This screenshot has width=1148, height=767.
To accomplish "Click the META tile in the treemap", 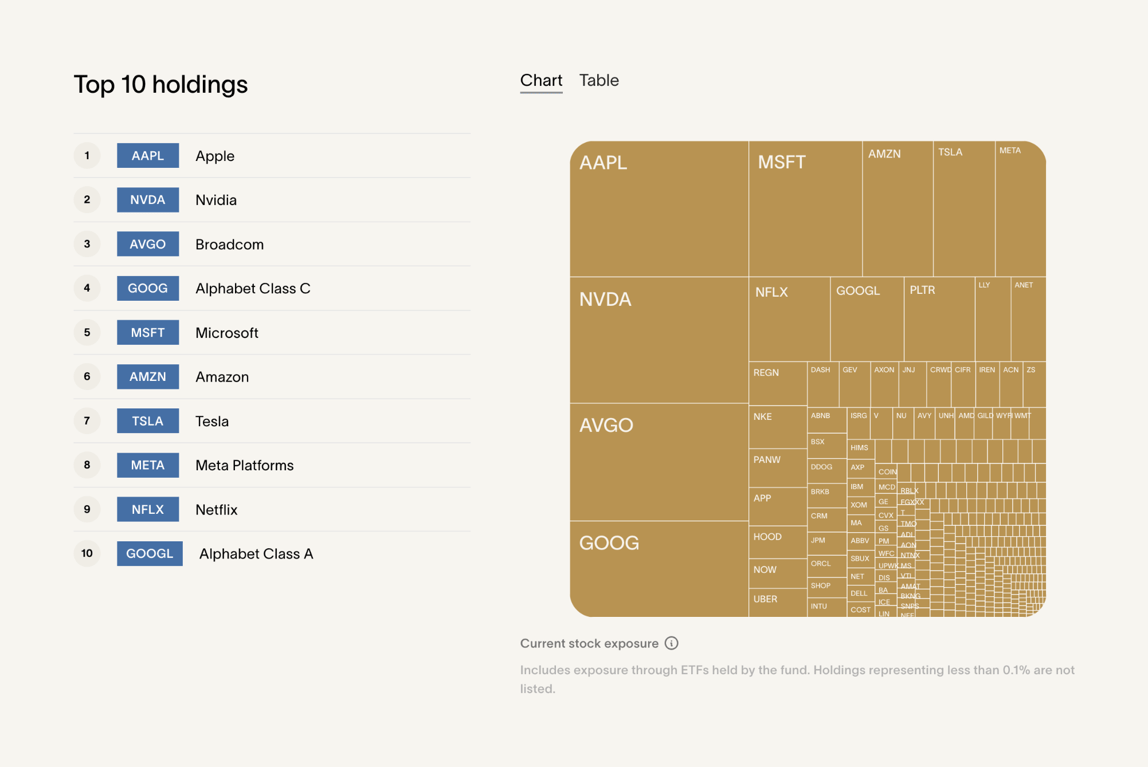I will 1021,209.
